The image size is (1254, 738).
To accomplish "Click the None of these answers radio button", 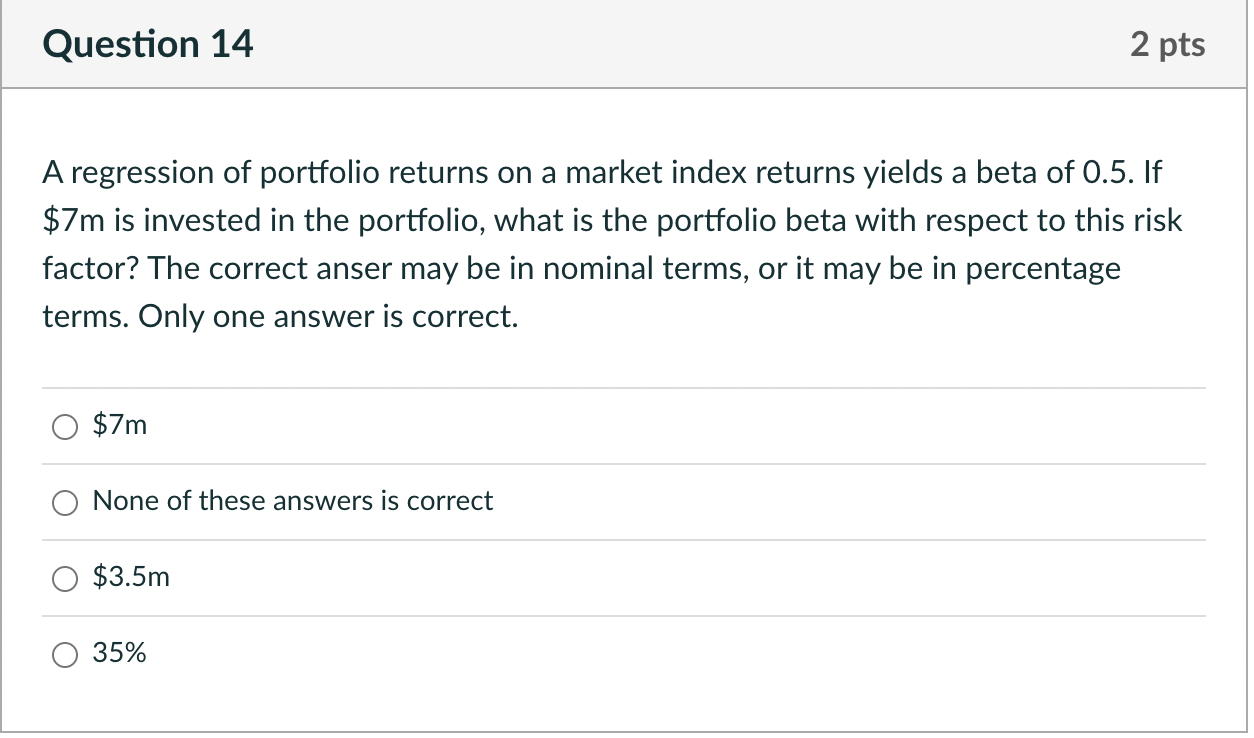I will 64,502.
